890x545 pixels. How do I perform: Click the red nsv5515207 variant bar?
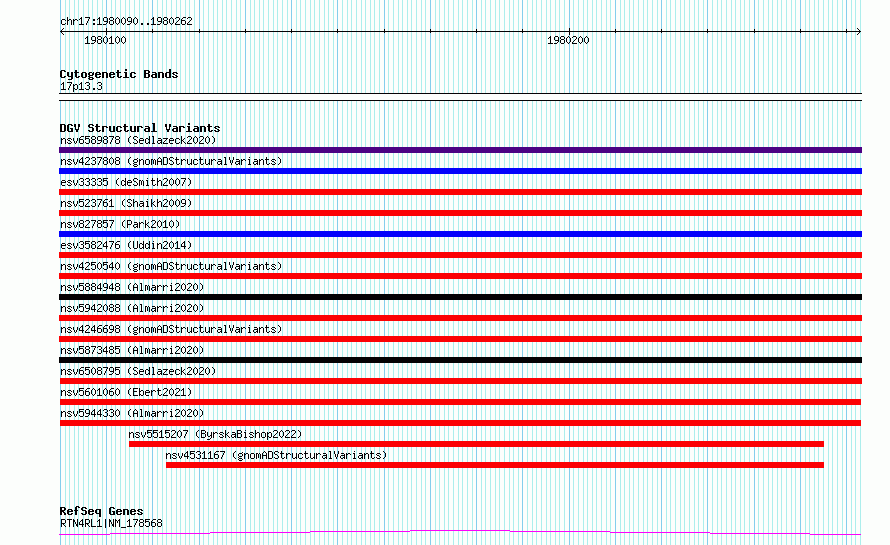pos(476,444)
